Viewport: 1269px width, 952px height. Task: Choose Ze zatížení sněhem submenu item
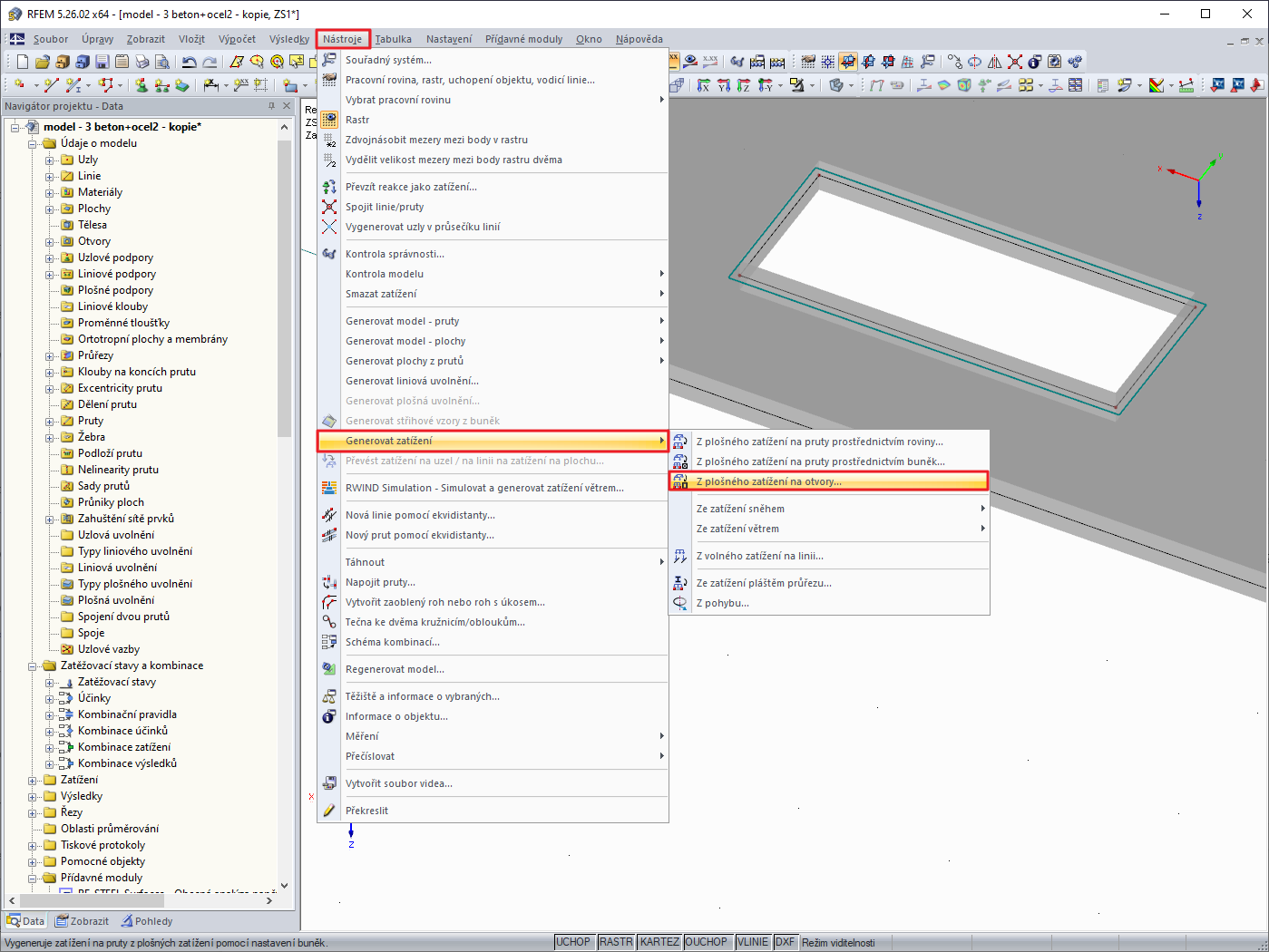828,509
